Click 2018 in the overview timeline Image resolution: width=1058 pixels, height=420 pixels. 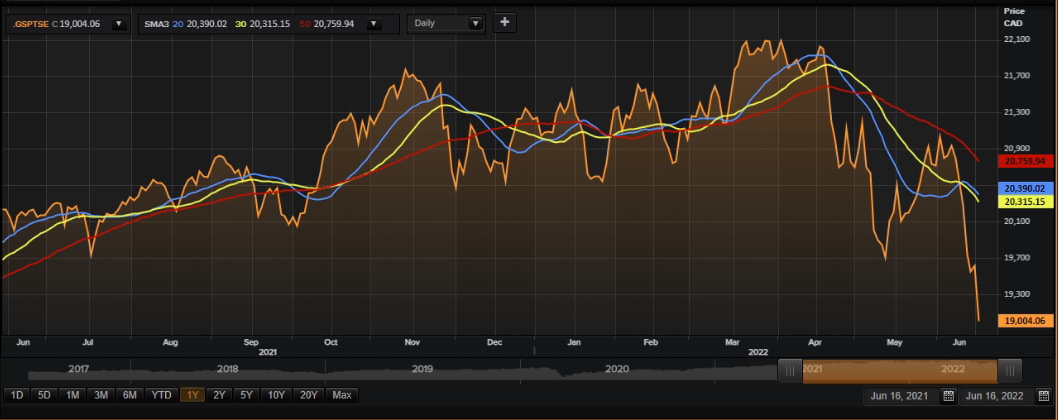228,369
